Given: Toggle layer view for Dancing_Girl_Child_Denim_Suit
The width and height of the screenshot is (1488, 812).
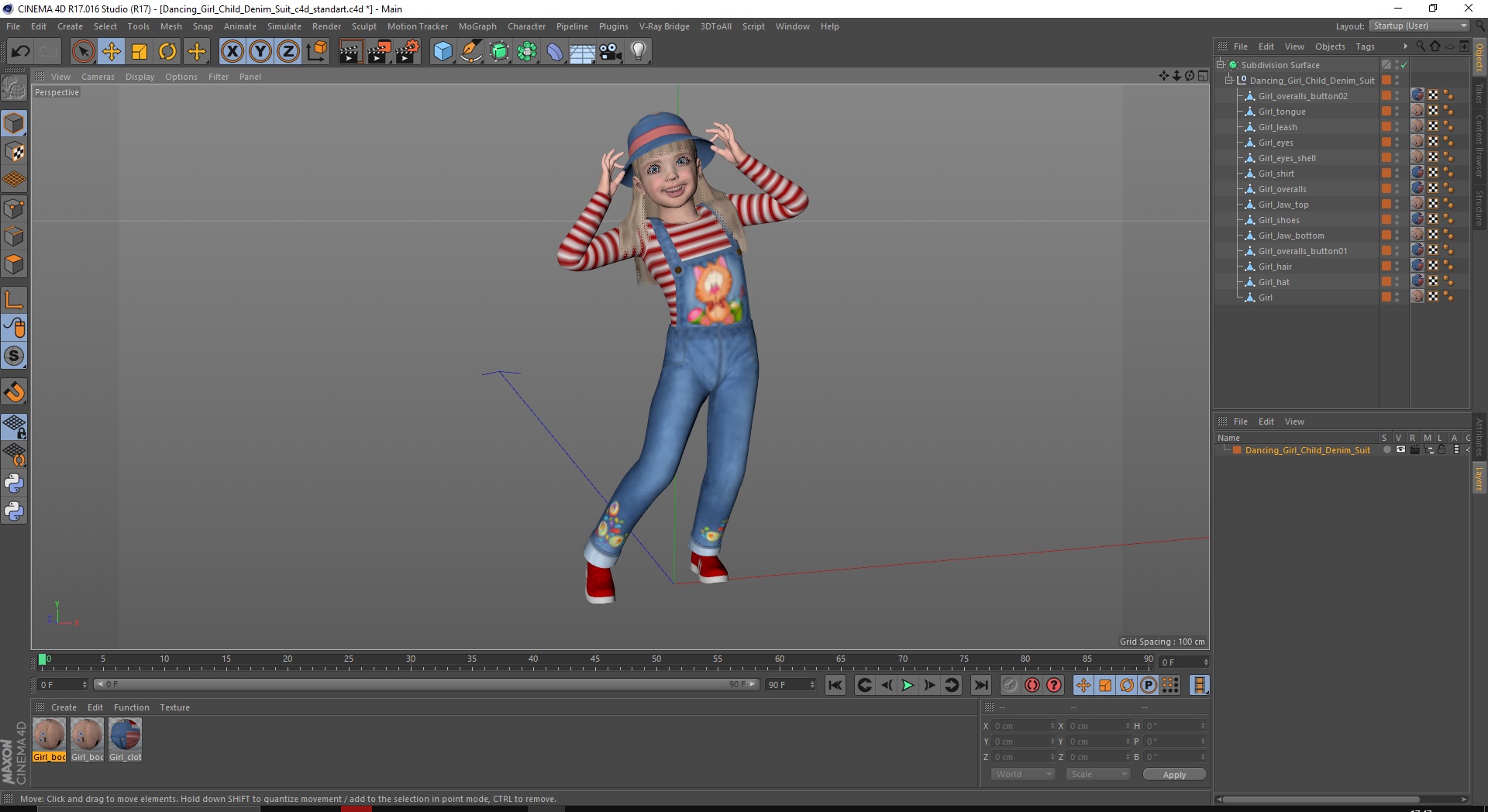Looking at the screenshot, I should 1400,449.
